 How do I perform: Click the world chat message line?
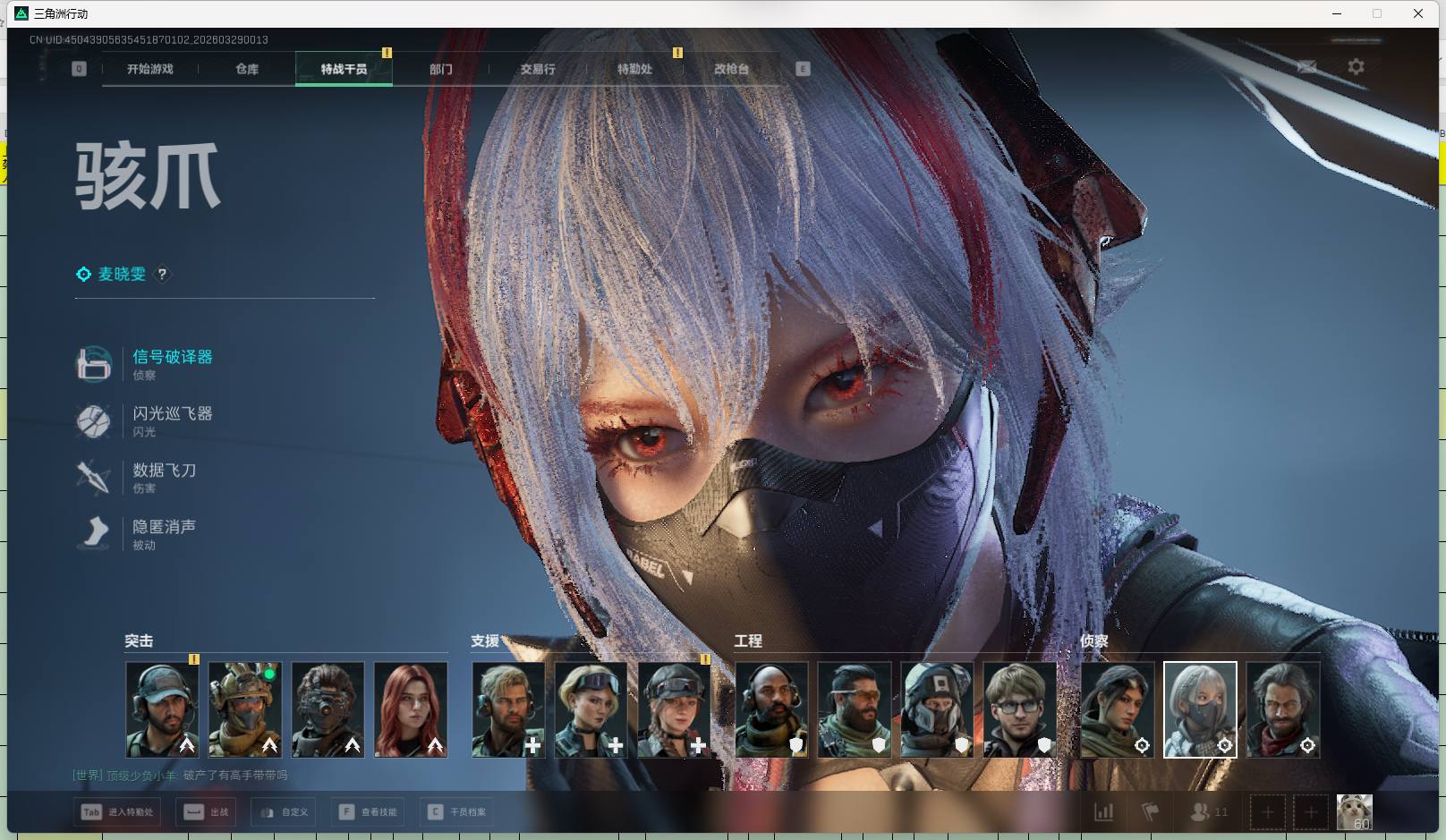[x=180, y=776]
